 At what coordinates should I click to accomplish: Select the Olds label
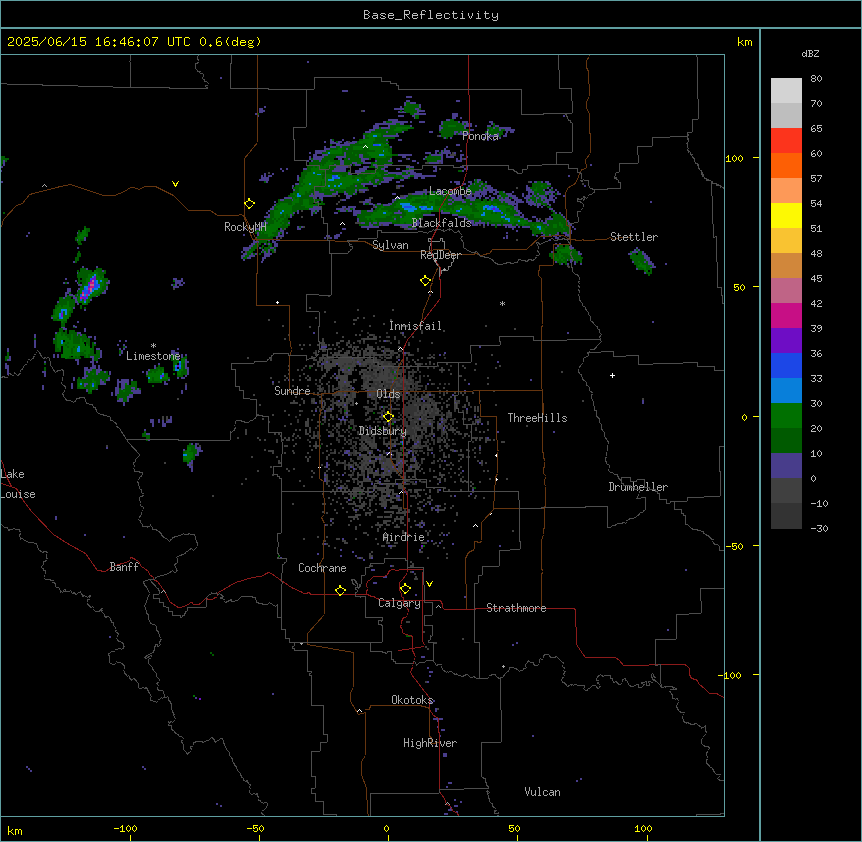pyautogui.click(x=388, y=394)
